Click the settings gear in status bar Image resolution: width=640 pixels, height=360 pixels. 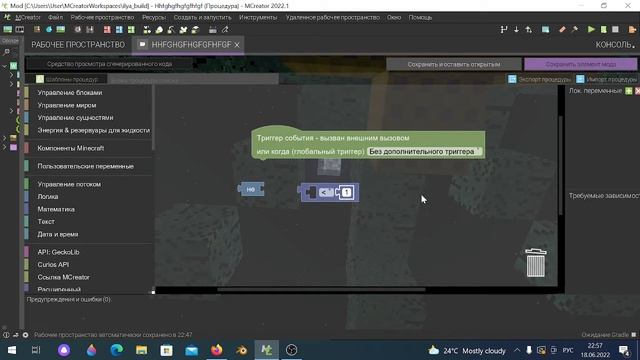[25, 335]
